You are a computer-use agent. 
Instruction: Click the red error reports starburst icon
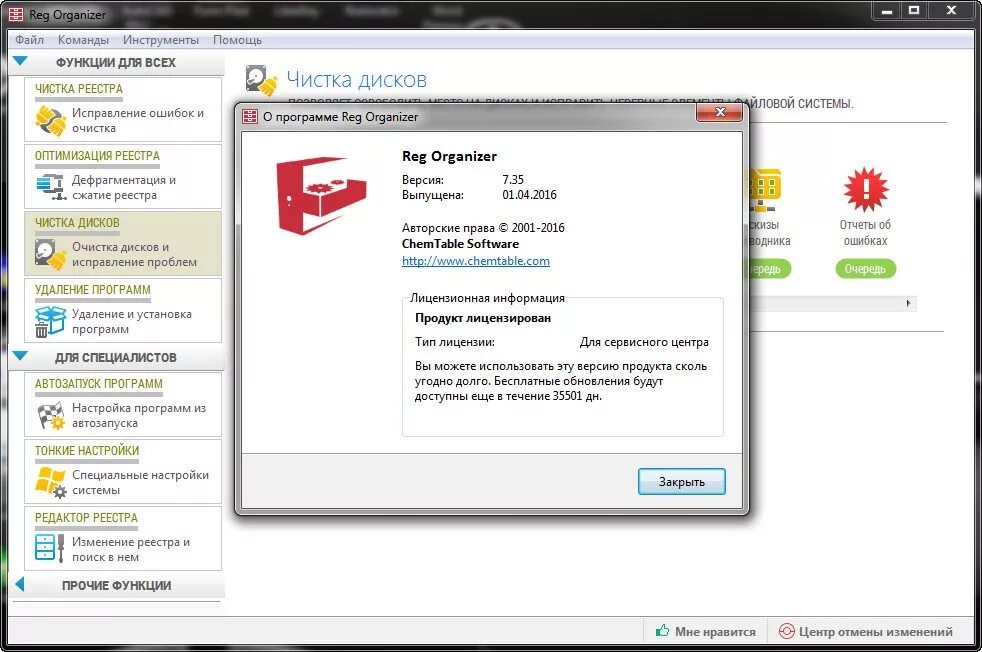(x=866, y=189)
